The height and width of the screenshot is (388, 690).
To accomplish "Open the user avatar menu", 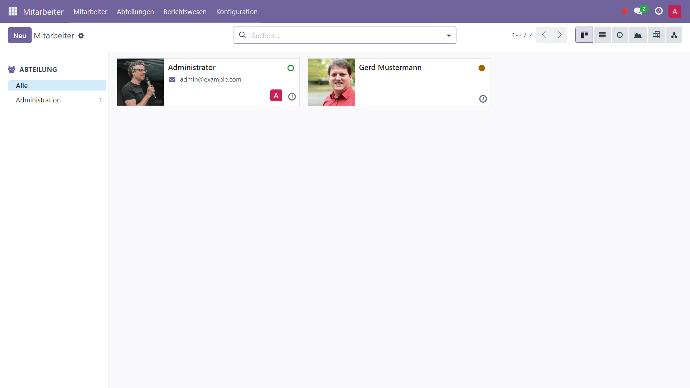I will coord(675,11).
